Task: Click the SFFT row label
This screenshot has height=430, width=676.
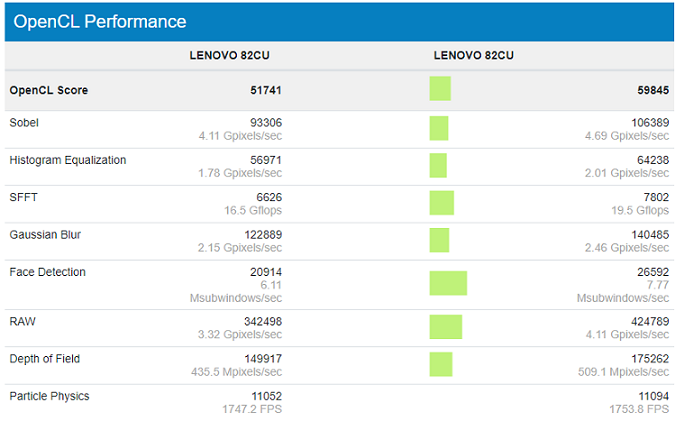Action: tap(23, 197)
